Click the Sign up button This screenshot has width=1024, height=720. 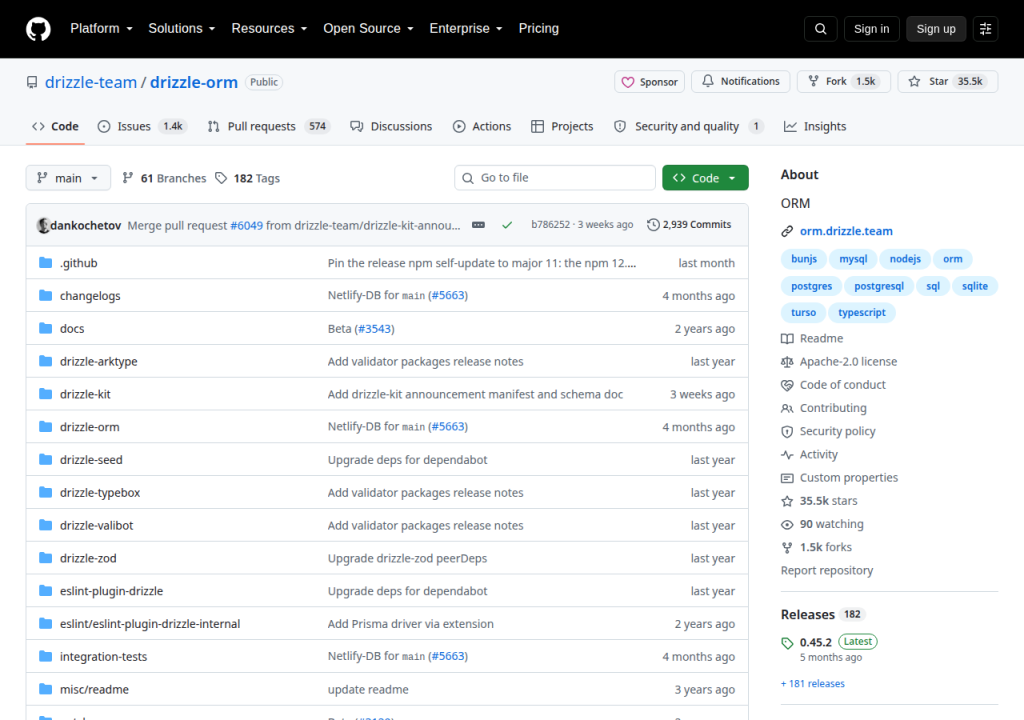pyautogui.click(x=936, y=29)
